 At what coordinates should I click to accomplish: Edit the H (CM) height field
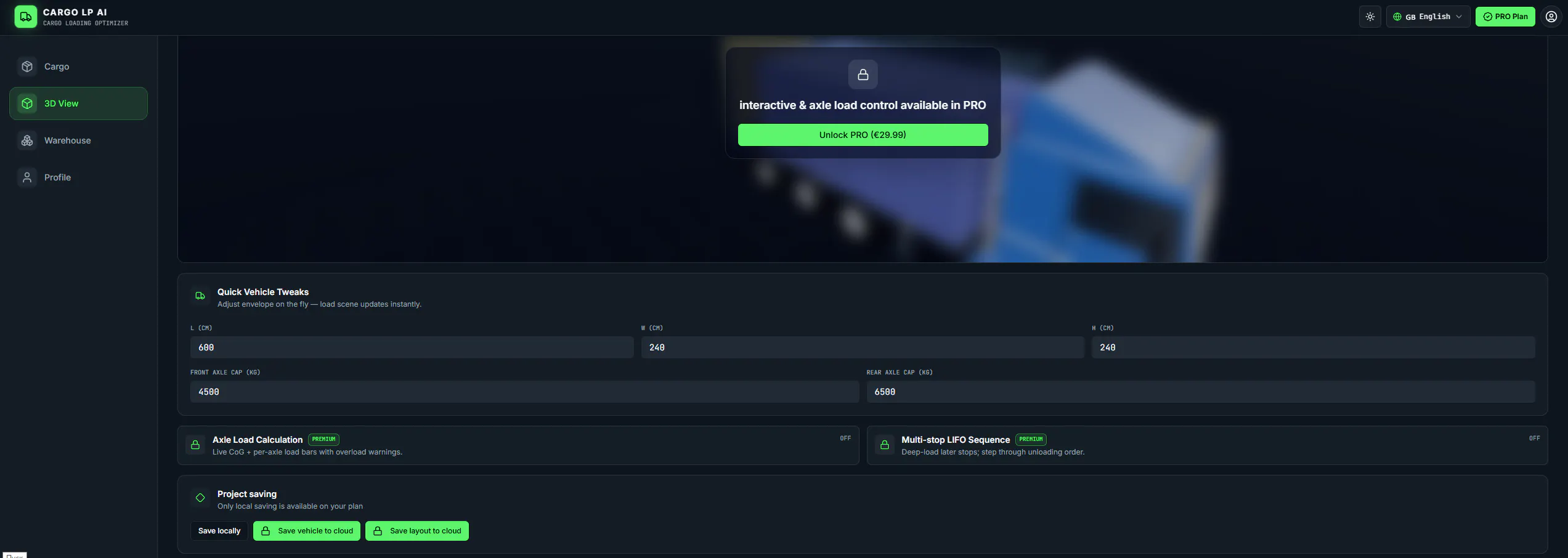[x=1313, y=347]
